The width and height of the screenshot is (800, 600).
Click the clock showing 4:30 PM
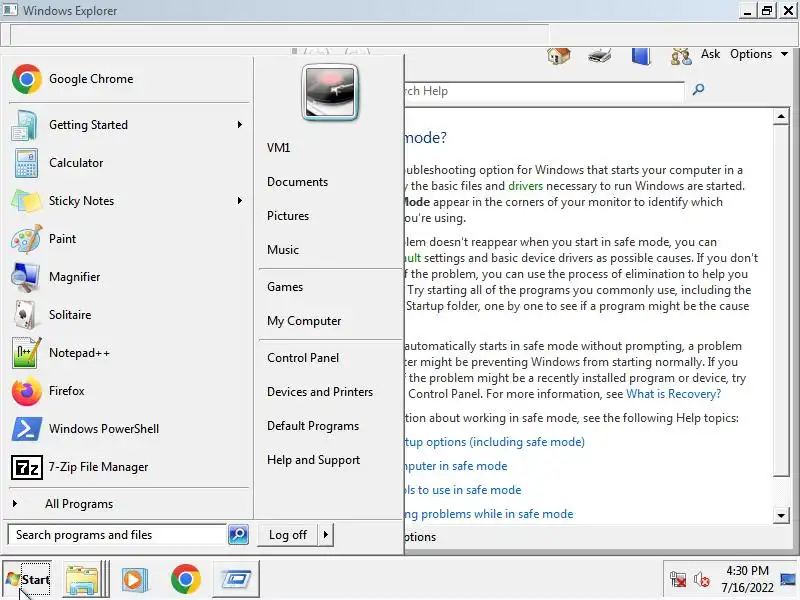tap(747, 570)
